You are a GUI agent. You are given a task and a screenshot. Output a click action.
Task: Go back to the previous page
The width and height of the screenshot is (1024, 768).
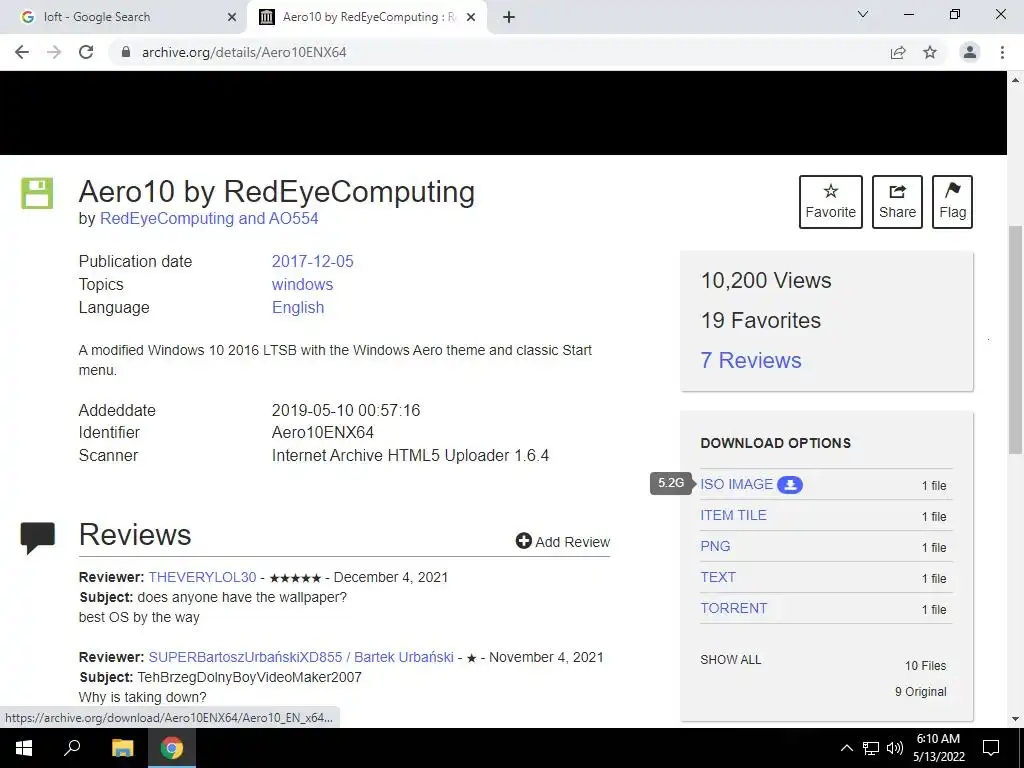click(x=22, y=52)
